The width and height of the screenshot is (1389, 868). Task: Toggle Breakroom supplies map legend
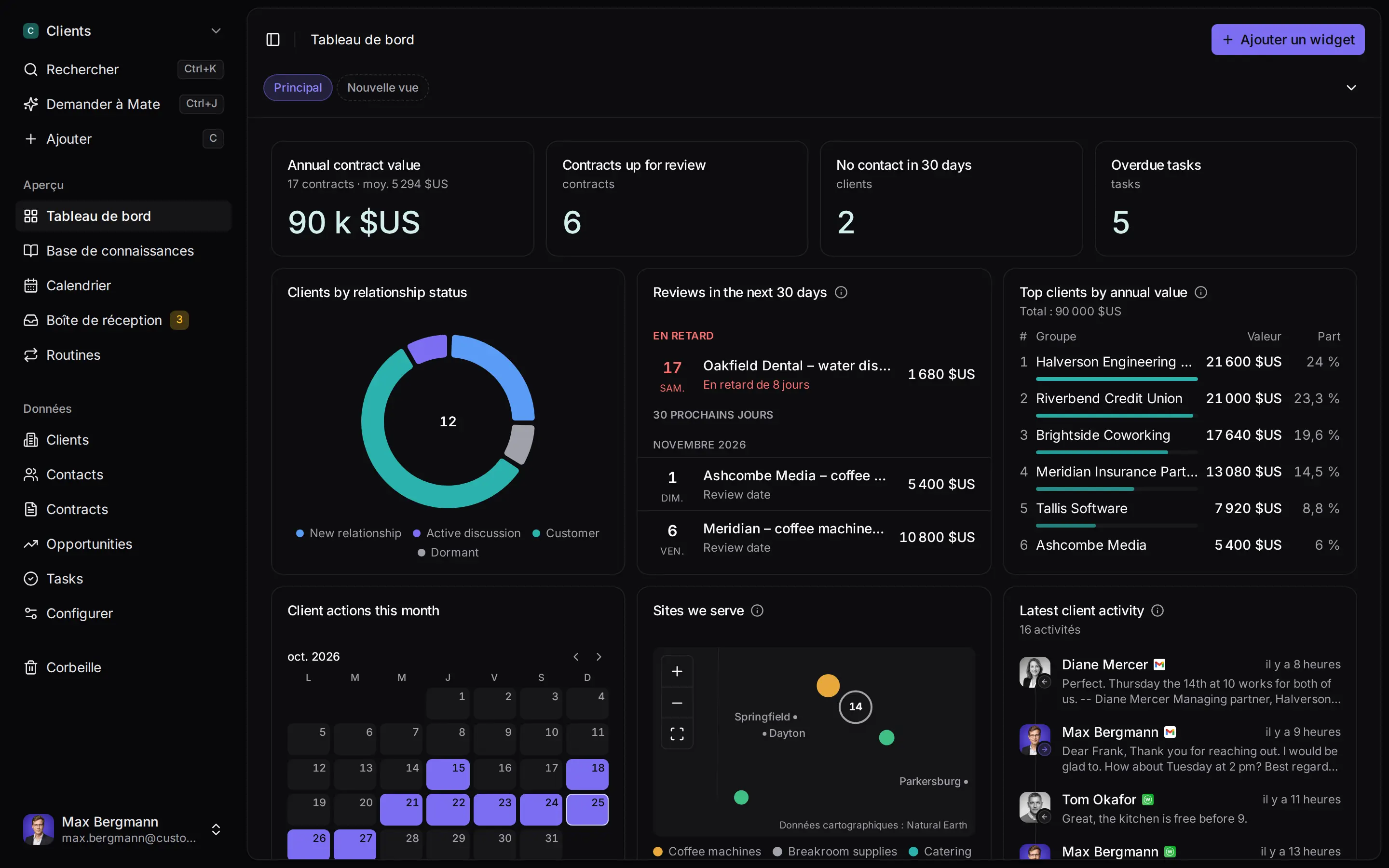pyautogui.click(x=834, y=851)
